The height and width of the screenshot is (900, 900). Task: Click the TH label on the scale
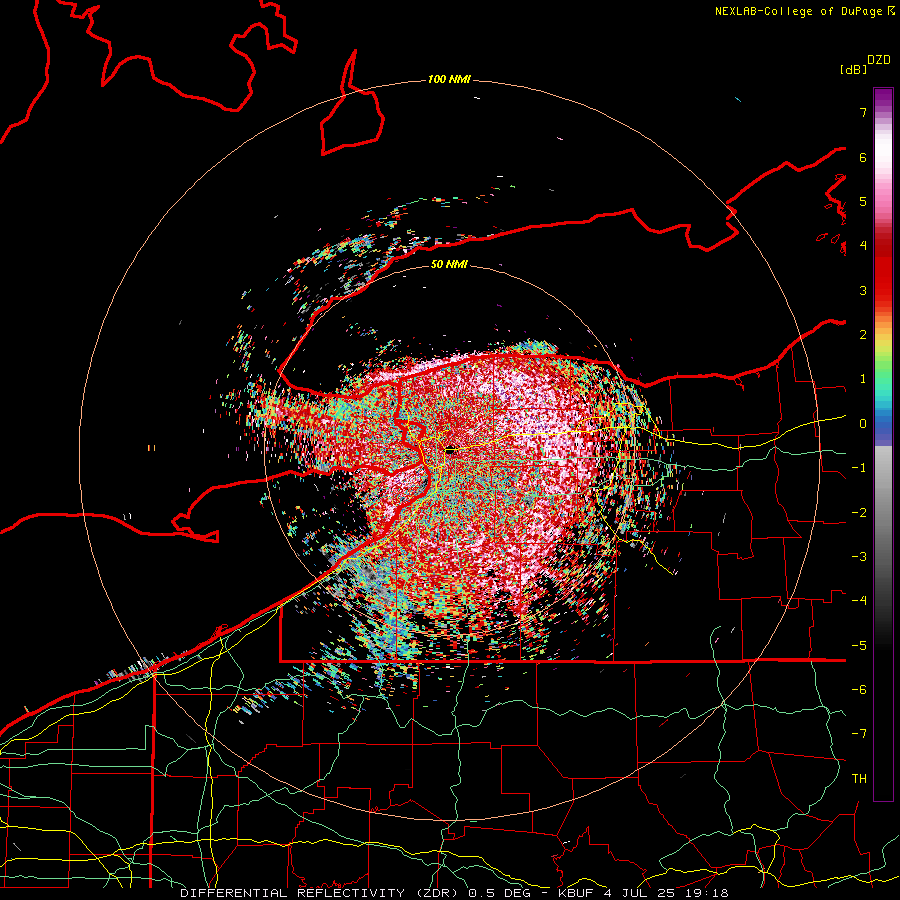[x=859, y=779]
